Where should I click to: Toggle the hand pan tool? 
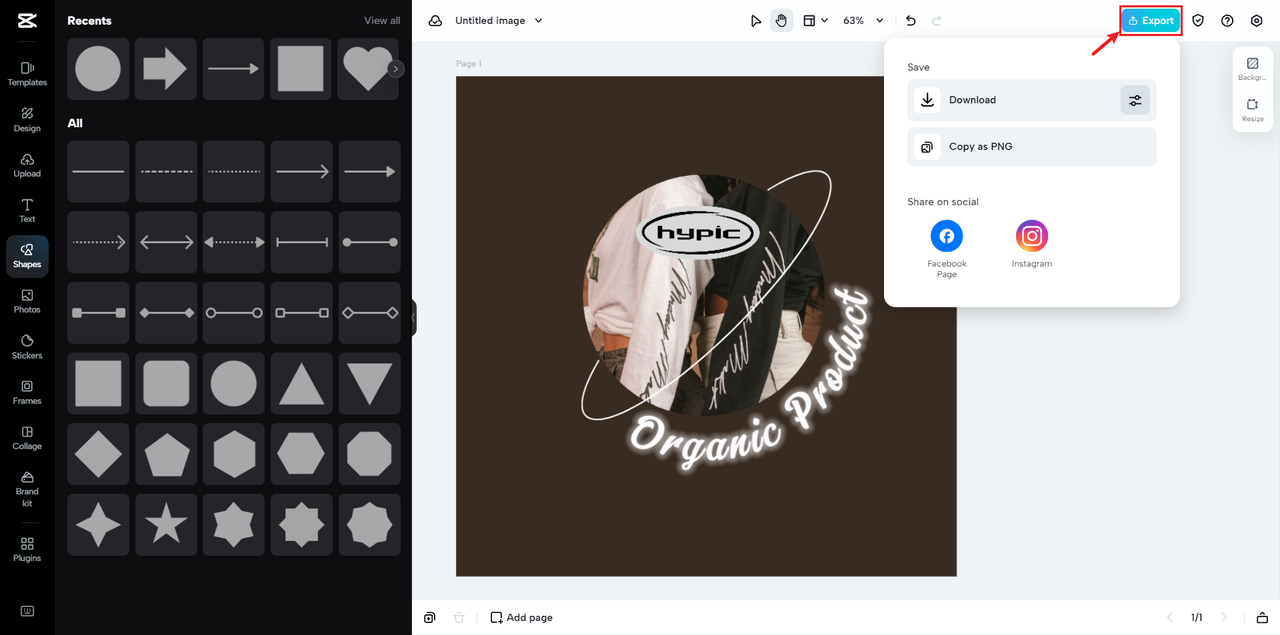click(x=782, y=20)
